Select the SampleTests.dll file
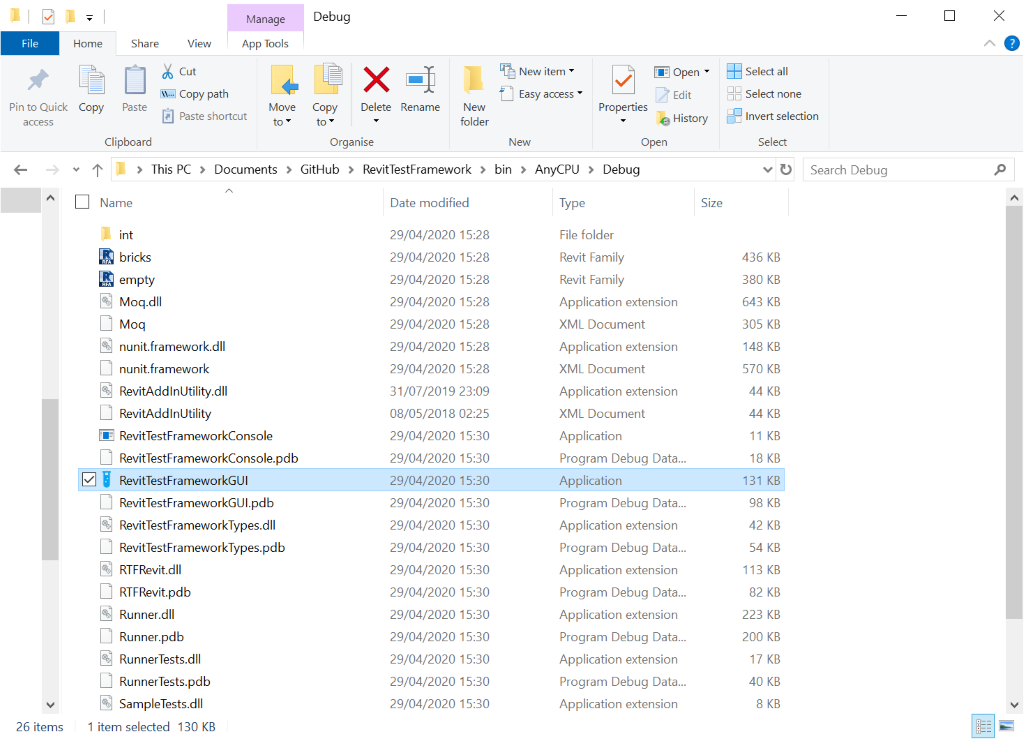Viewport: 1024px width, 739px height. click(431, 703)
